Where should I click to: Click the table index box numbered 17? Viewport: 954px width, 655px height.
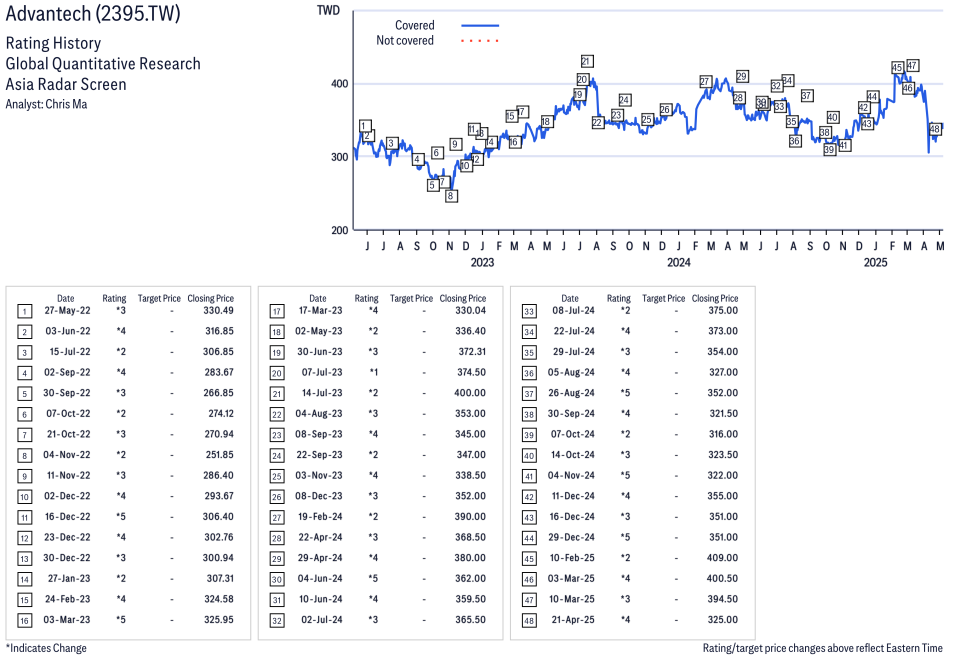click(x=277, y=311)
